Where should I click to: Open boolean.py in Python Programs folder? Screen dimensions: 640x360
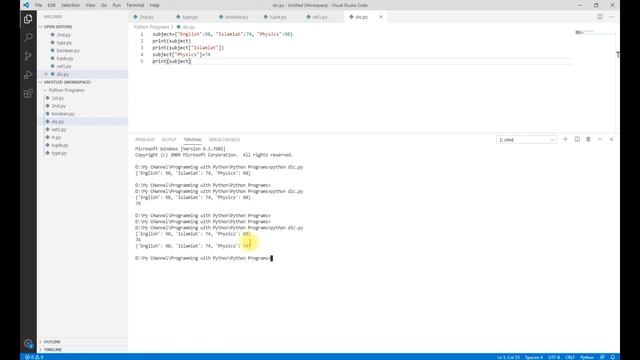pos(63,113)
